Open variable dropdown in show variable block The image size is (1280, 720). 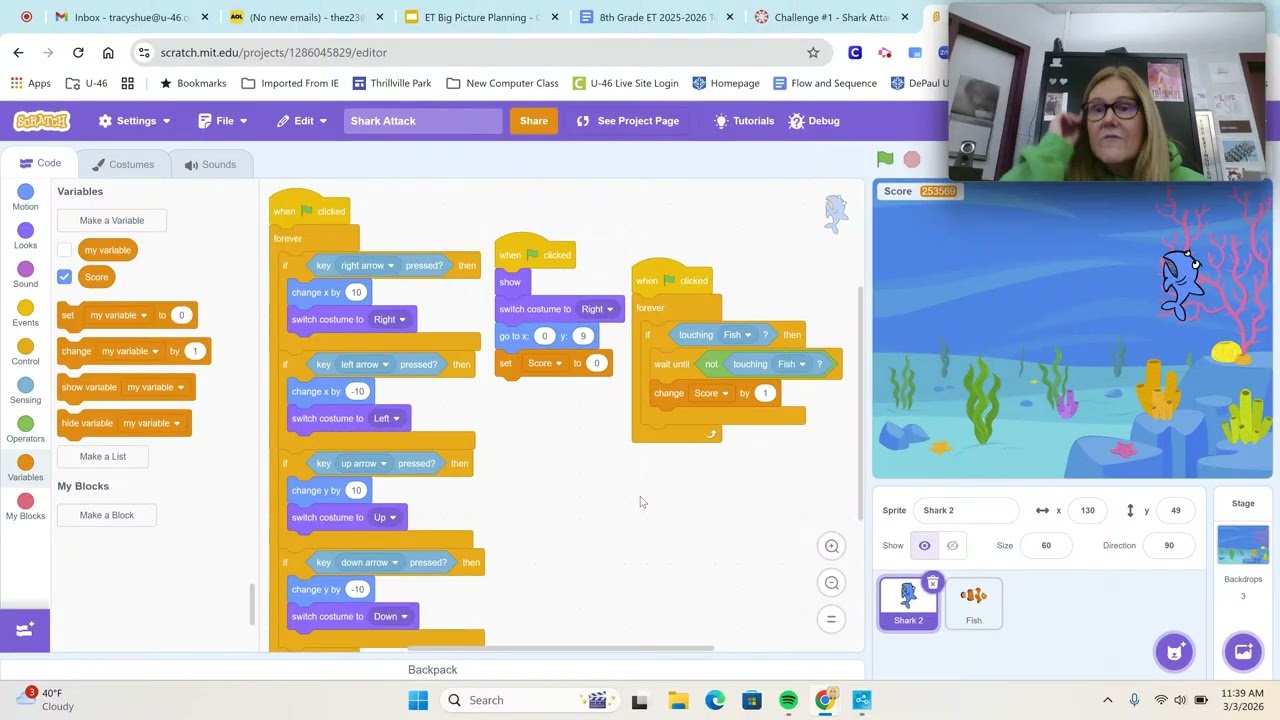[155, 387]
